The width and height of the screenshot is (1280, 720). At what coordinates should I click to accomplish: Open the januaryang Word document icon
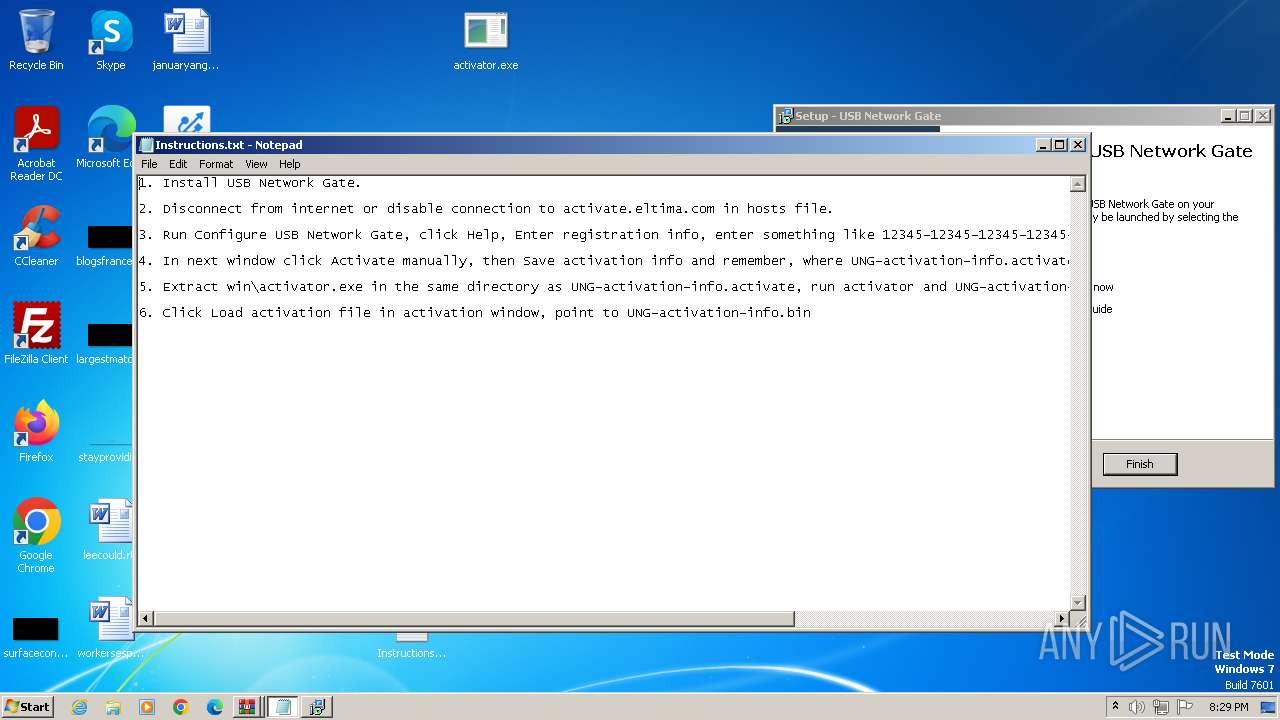click(x=186, y=40)
